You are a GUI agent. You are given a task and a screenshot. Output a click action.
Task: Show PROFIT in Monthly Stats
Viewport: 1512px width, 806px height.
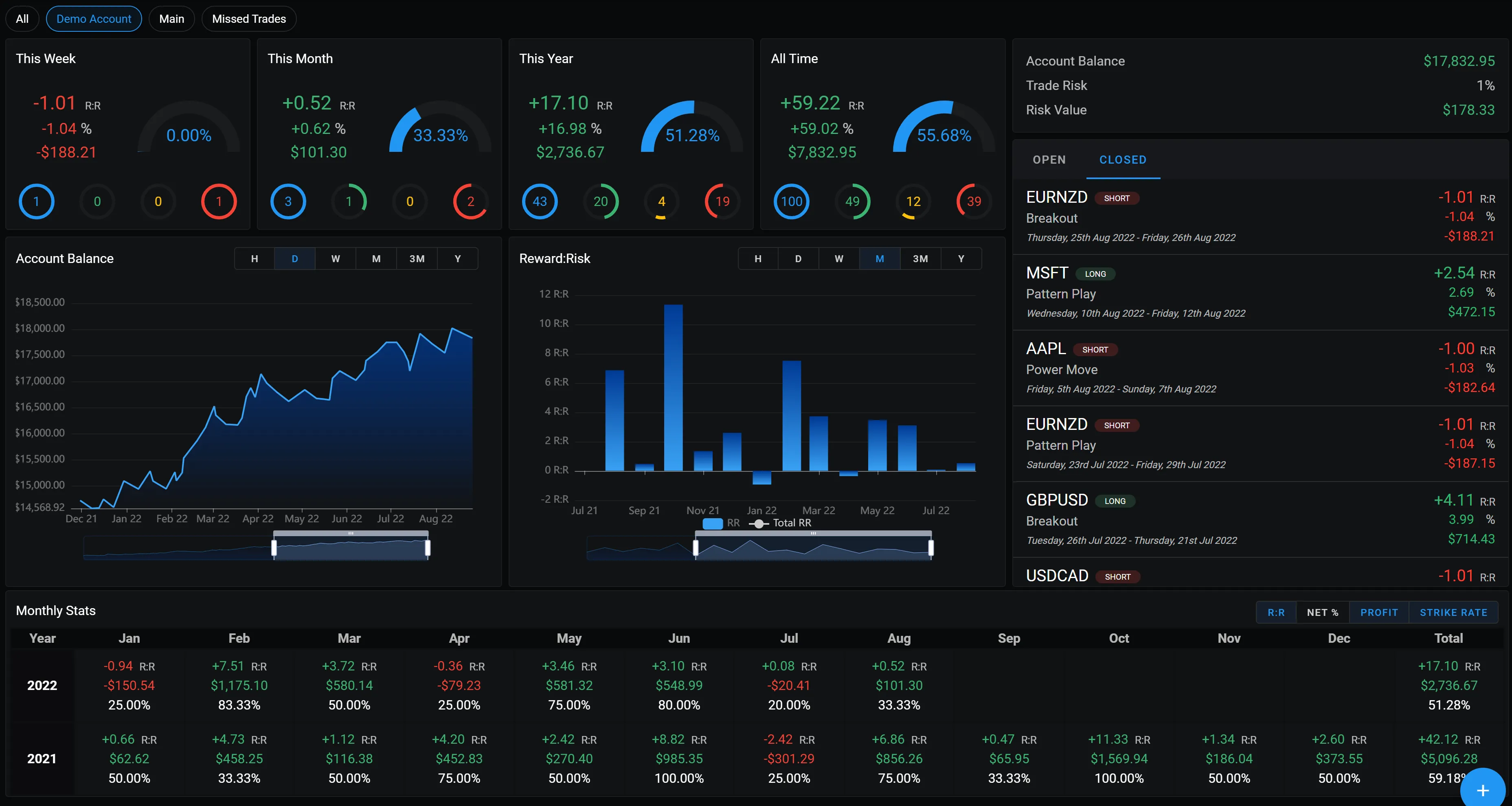point(1379,612)
